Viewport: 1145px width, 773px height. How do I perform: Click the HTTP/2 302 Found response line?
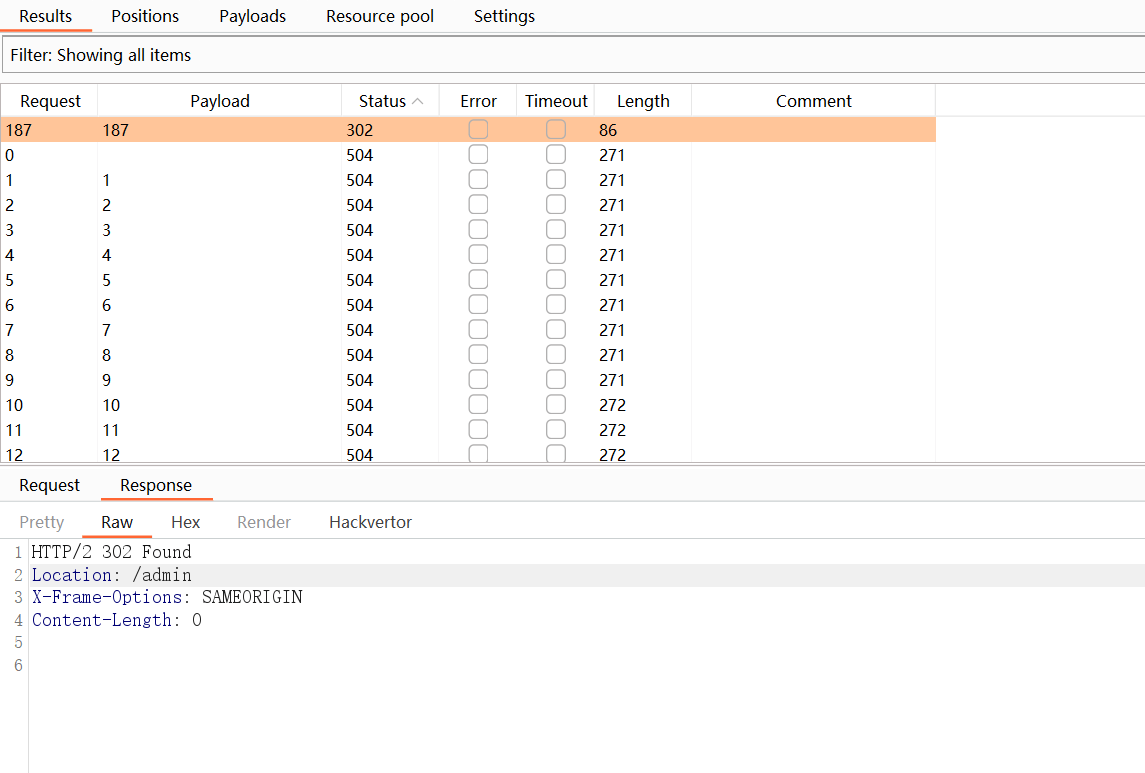pos(111,552)
